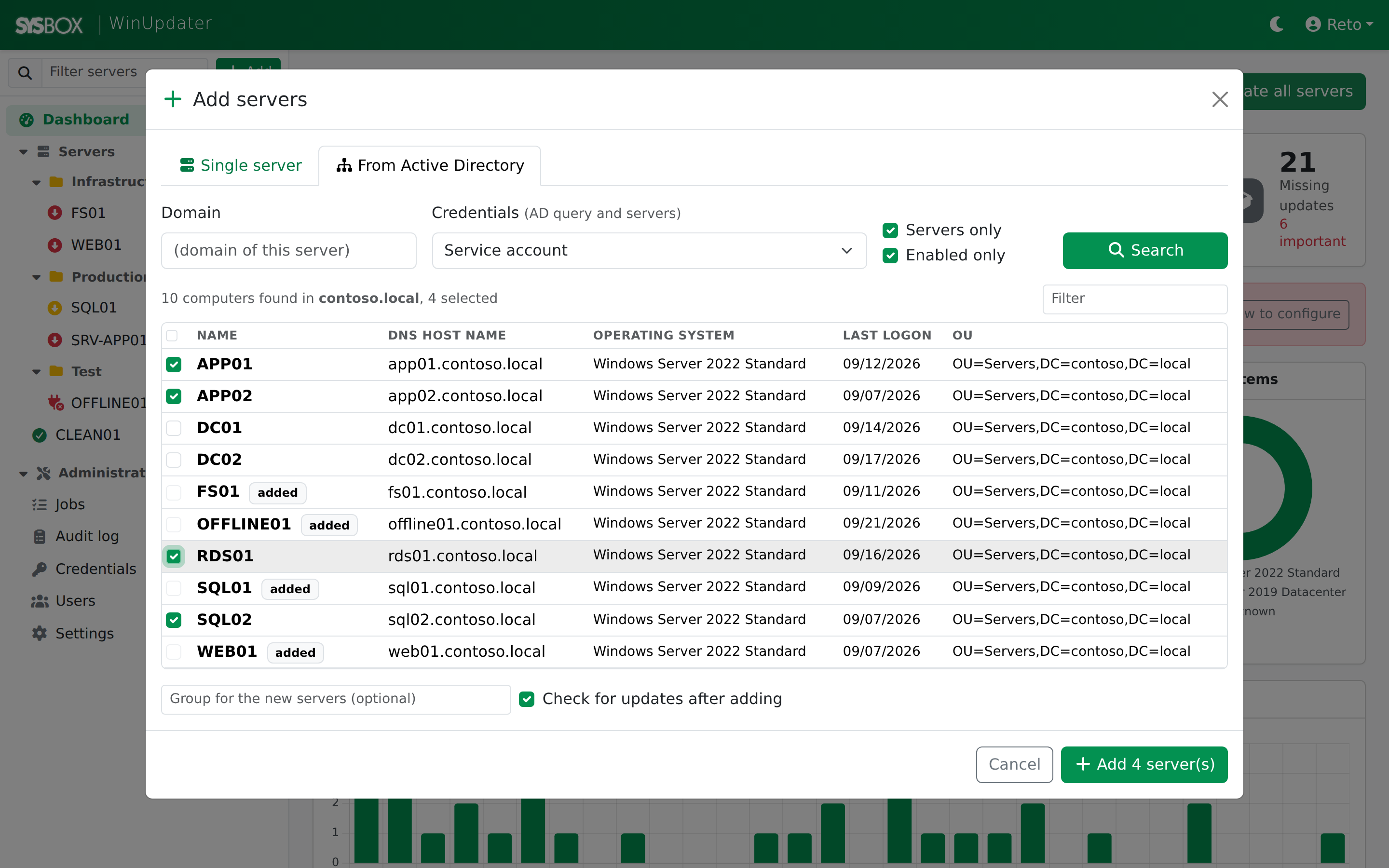Click sql02.contoso.local DNS host name
This screenshot has height=868, width=1389.
click(x=462, y=620)
